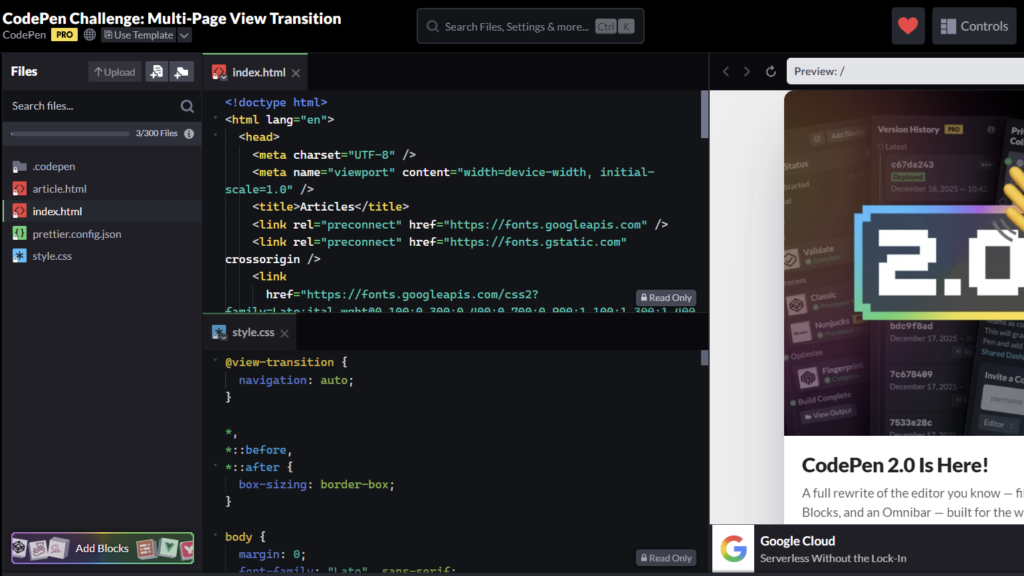Close the index.html tab
Screen dimensions: 1024x576
coord(296,73)
